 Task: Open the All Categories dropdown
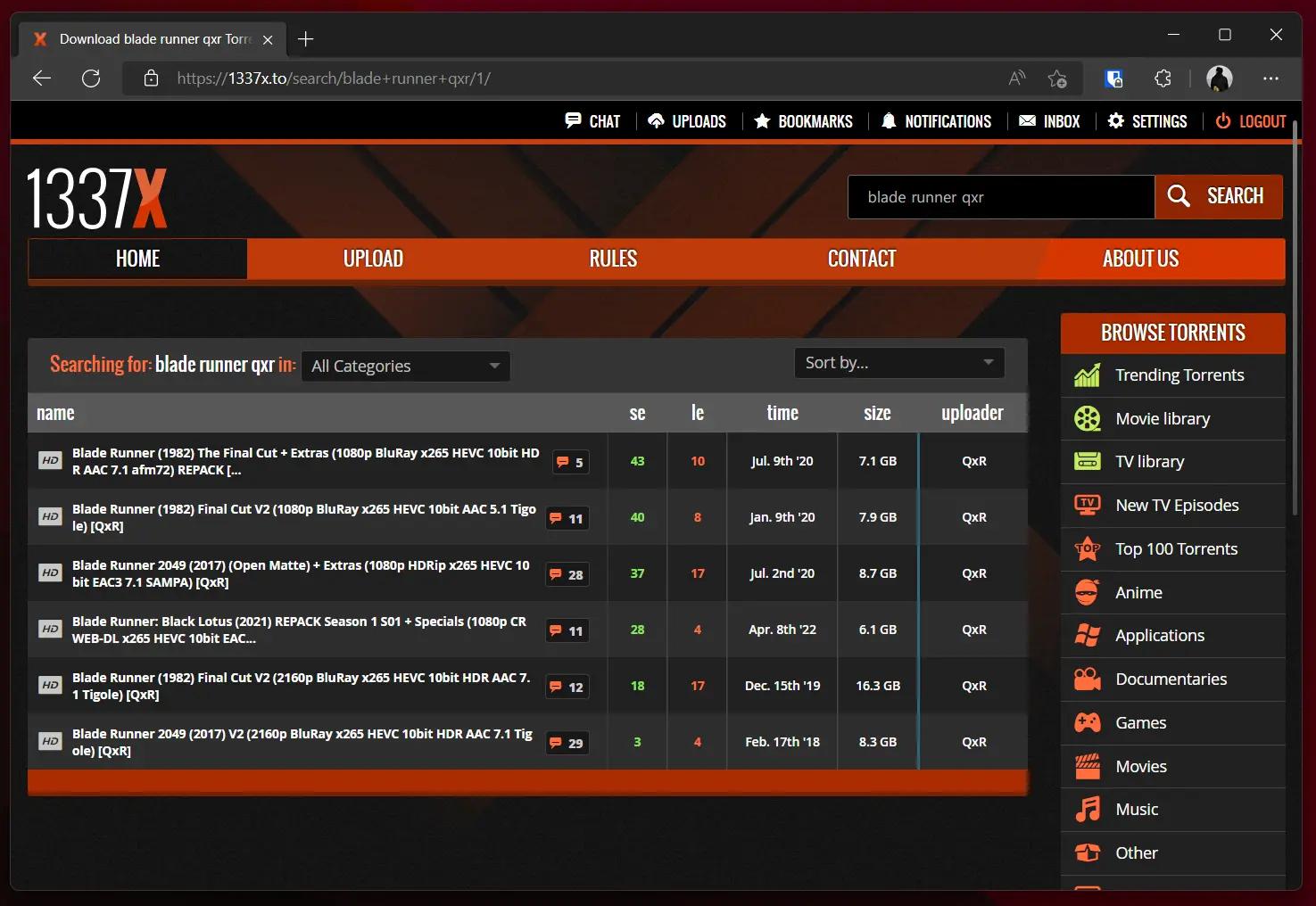click(x=406, y=366)
